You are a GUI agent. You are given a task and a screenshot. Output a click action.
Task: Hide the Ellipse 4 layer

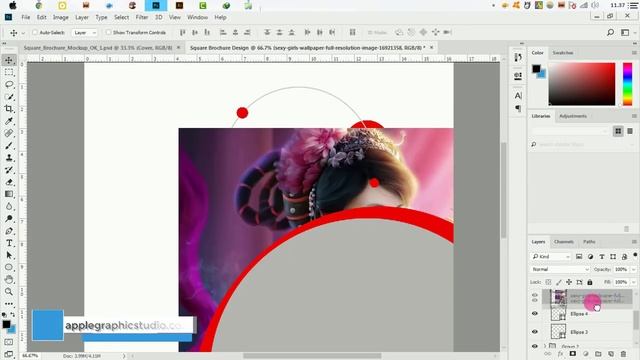click(535, 313)
